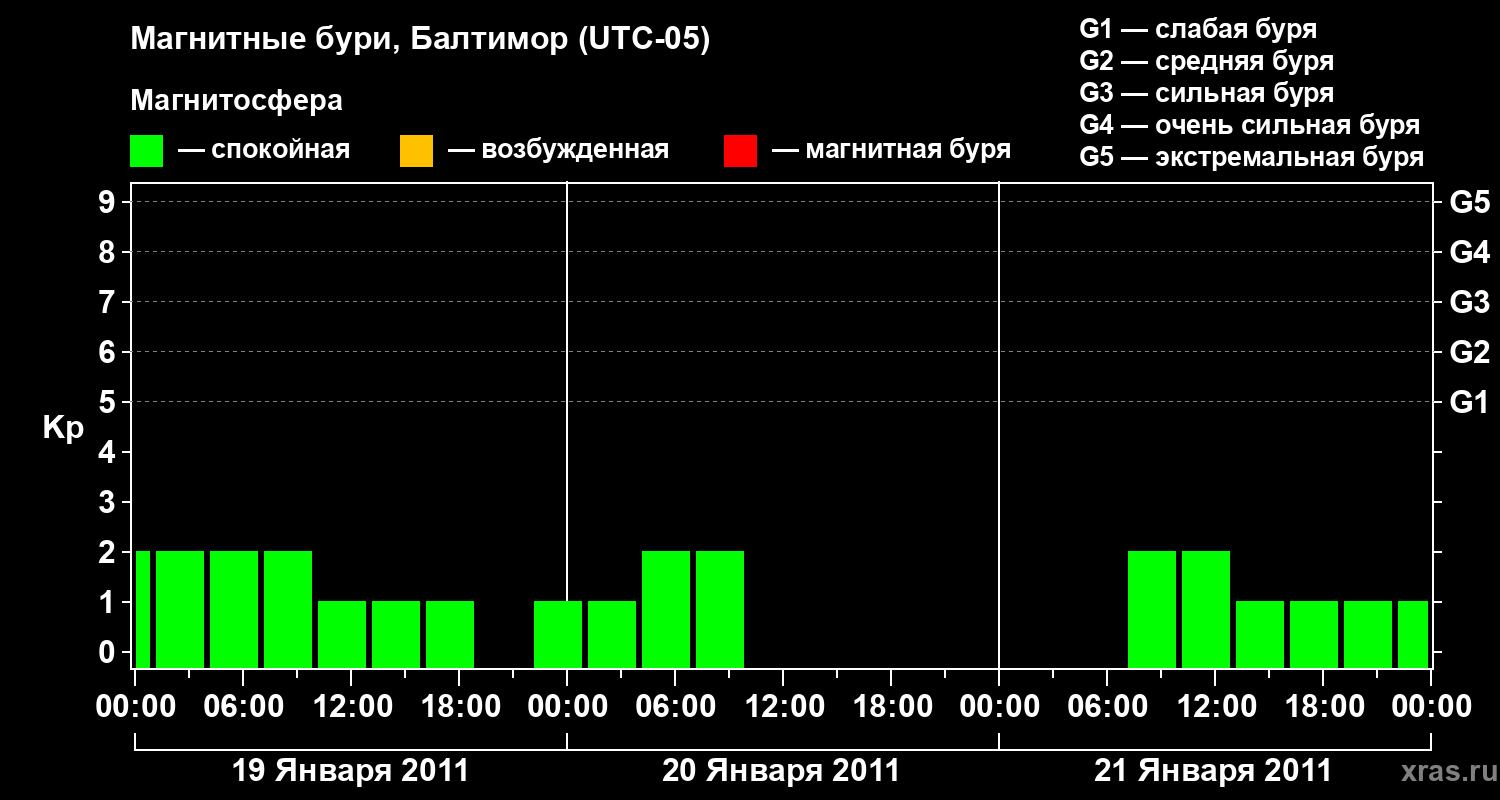Click the Kp 2 bar around 09:00 on 20 January
1500x800 pixels.
click(x=720, y=609)
